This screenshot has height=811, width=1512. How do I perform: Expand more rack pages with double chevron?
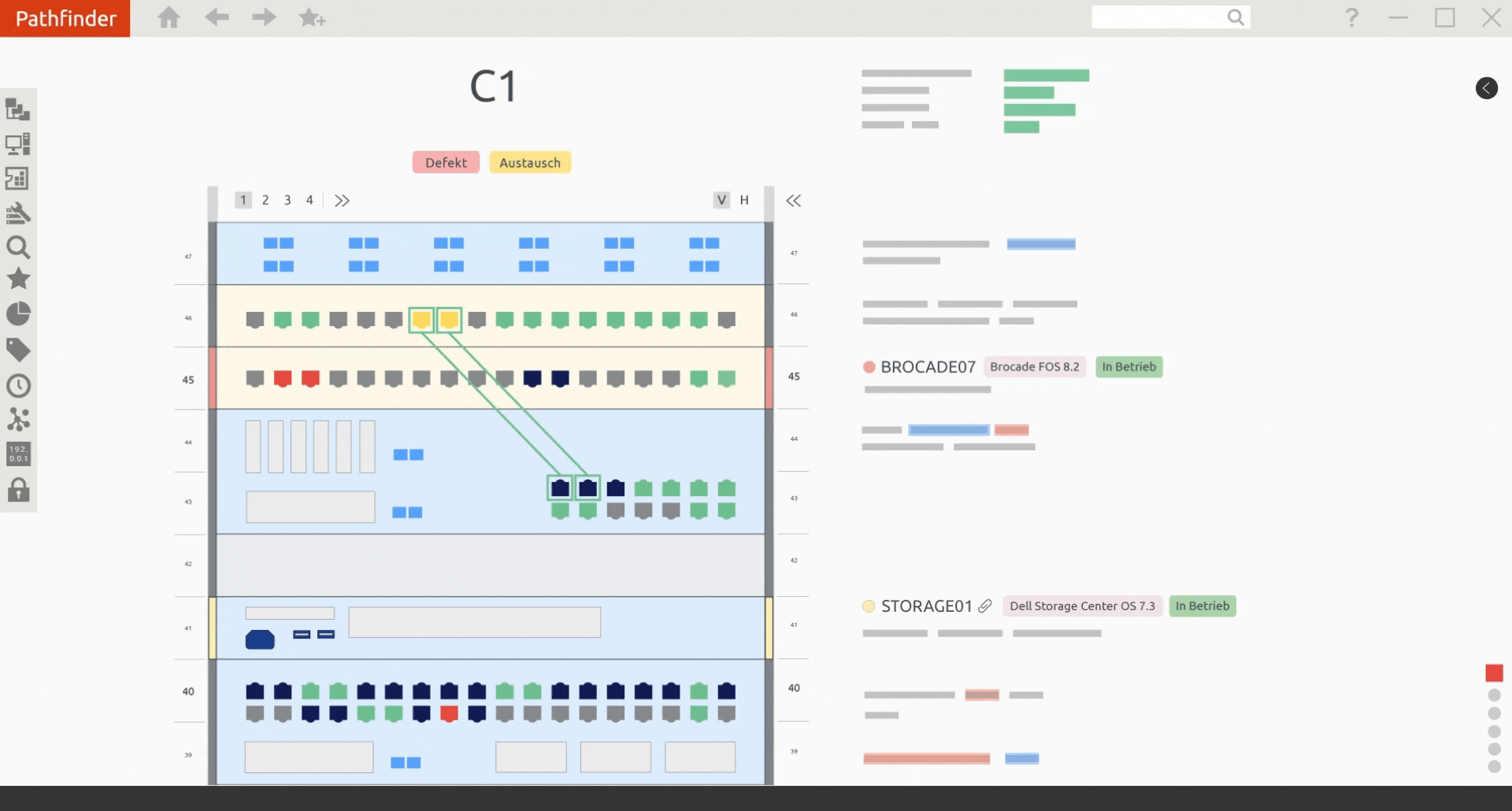[x=342, y=201]
